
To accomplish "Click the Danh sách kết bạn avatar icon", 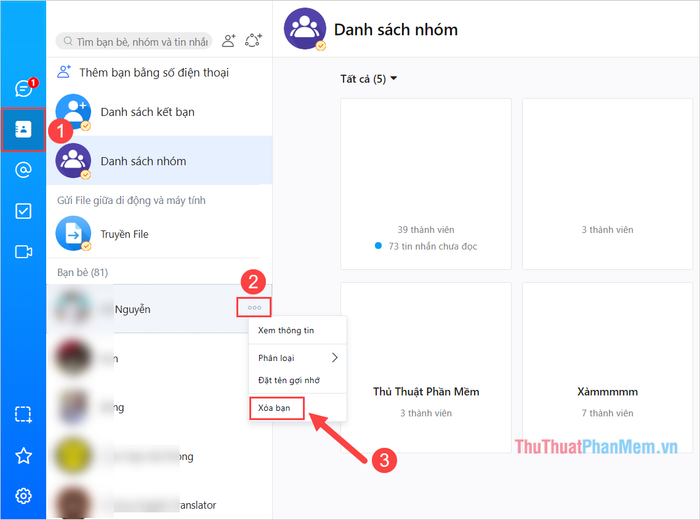I will [x=73, y=112].
